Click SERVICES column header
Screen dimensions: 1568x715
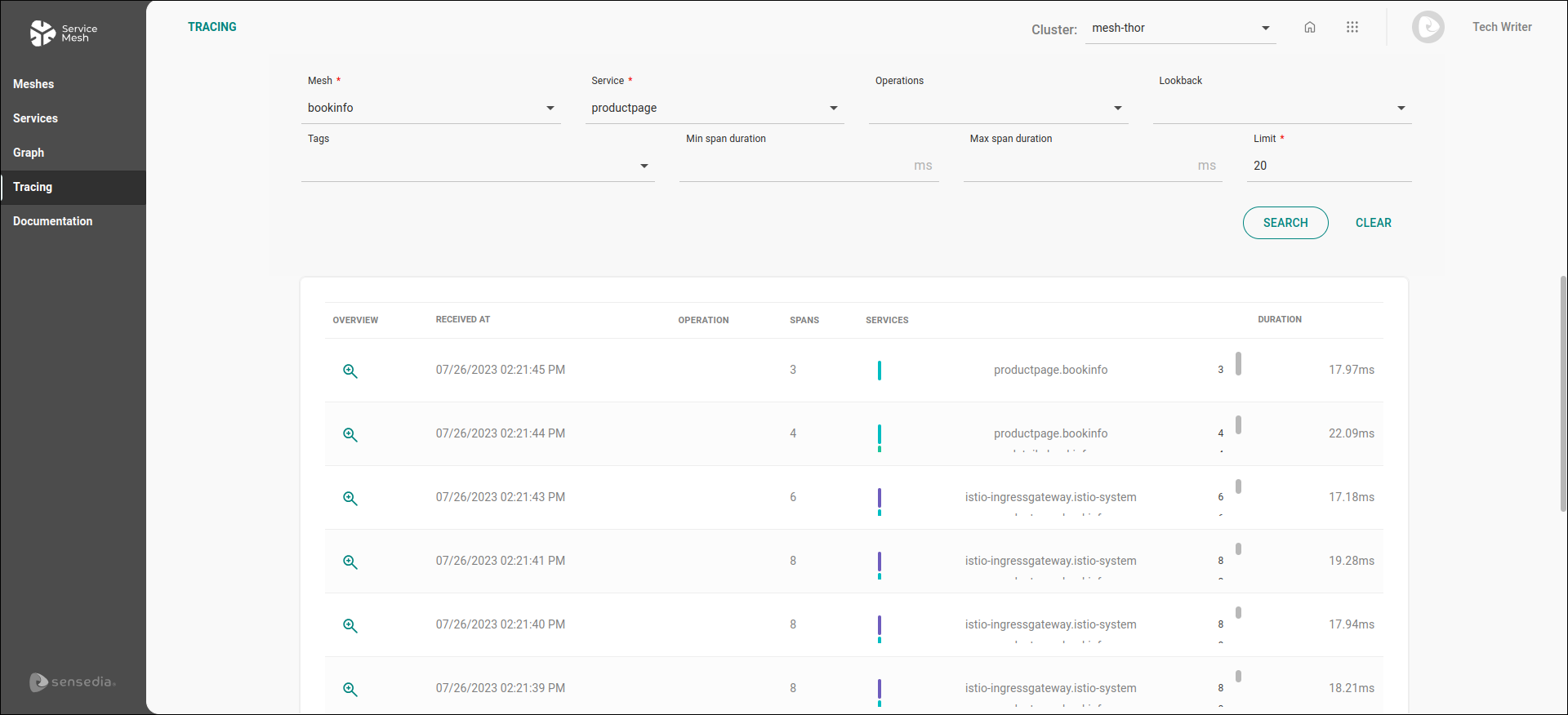887,320
